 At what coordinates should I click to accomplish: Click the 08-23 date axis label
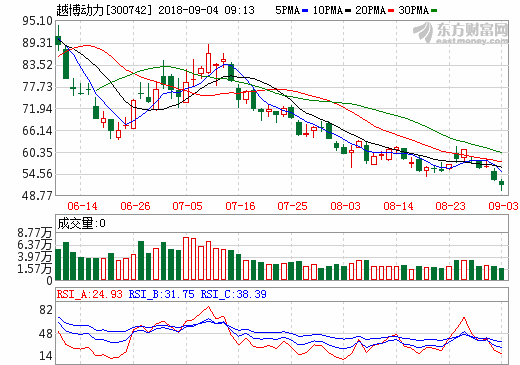pos(450,206)
